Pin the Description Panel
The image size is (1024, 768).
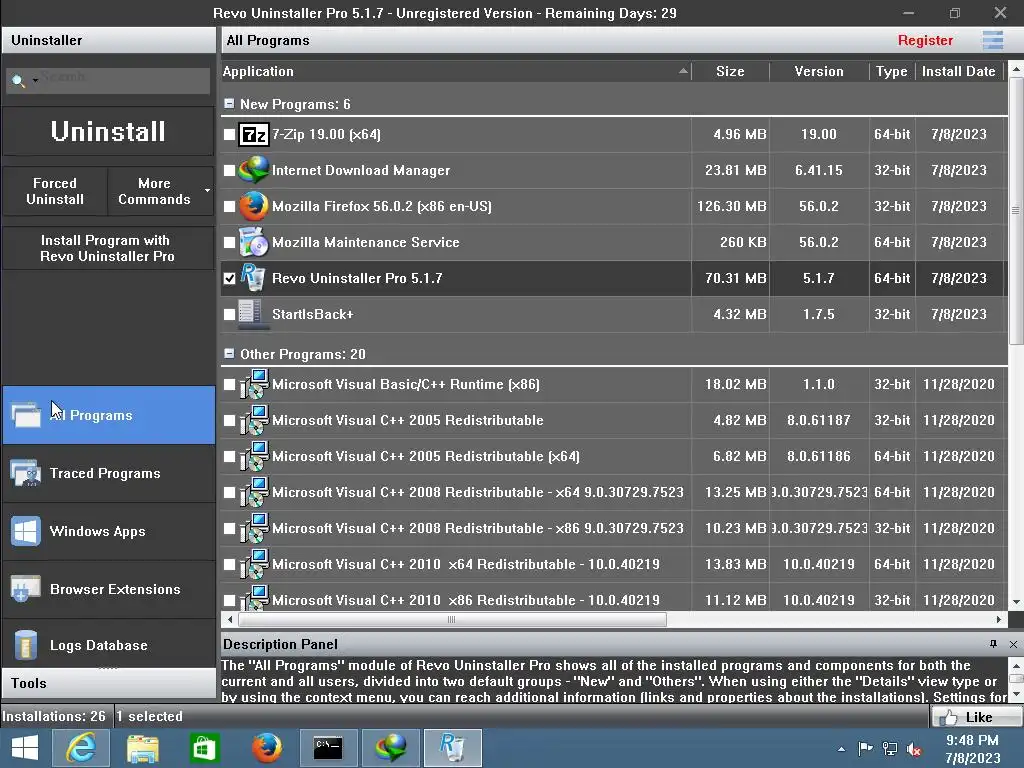pyautogui.click(x=993, y=644)
